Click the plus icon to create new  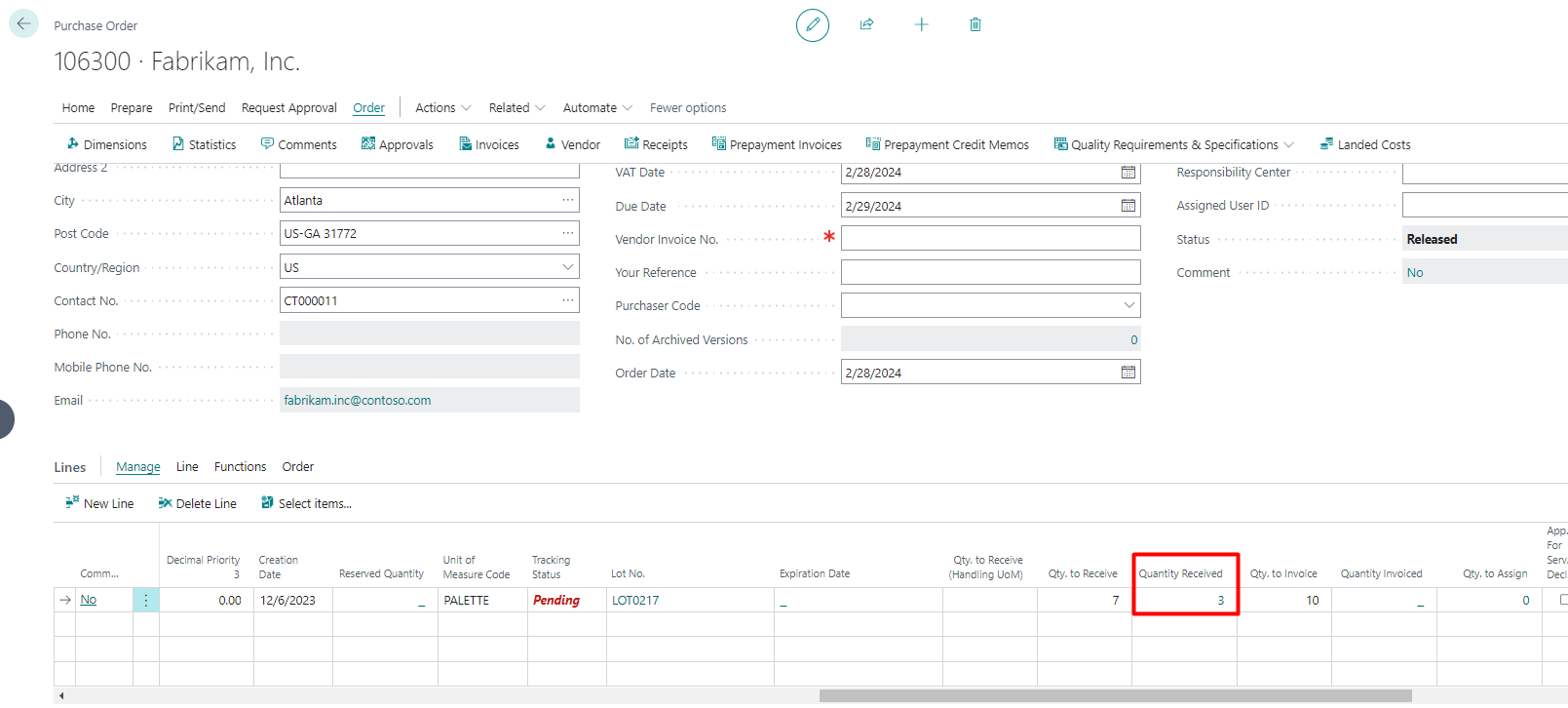coord(921,24)
